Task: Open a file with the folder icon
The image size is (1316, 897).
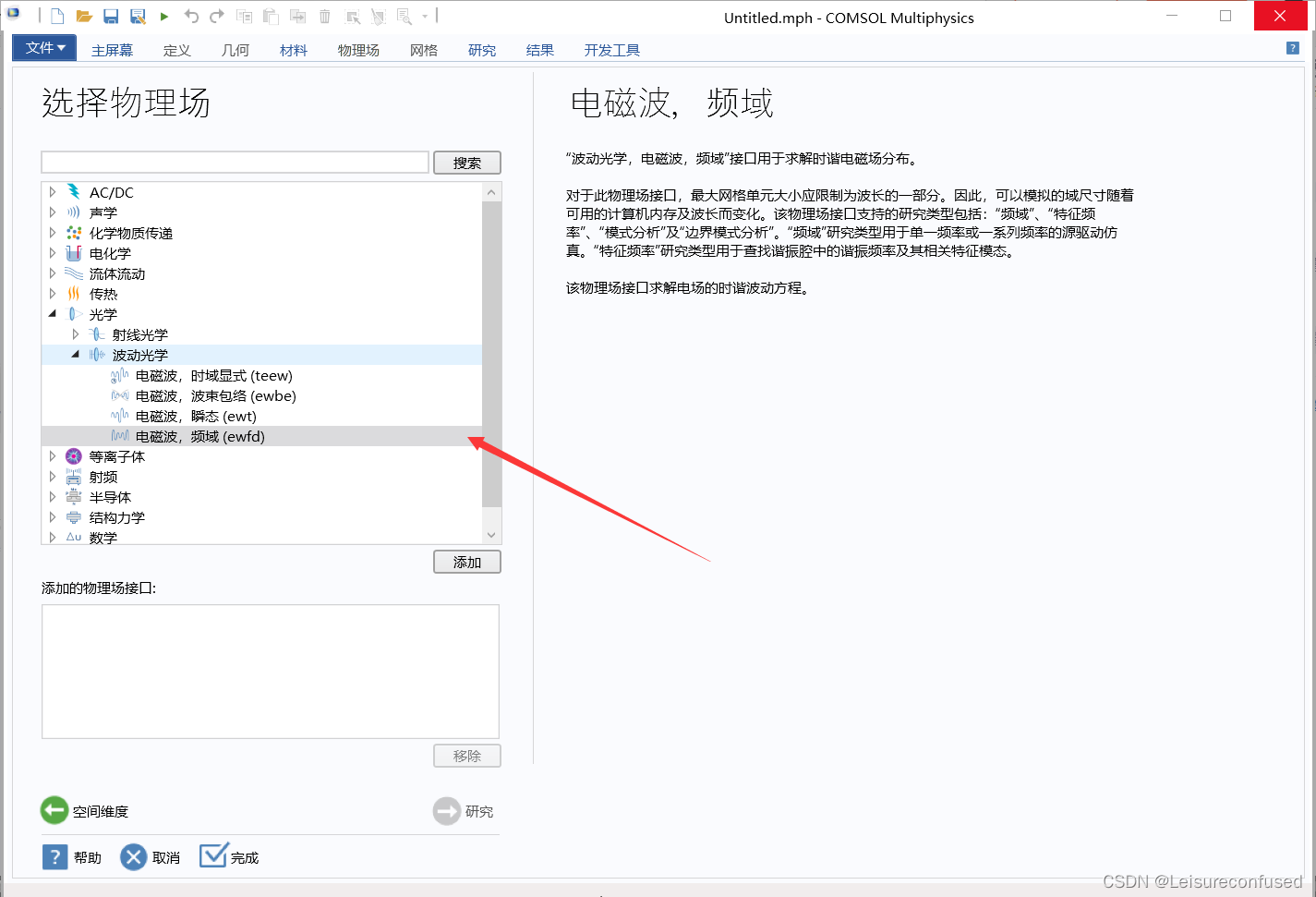Action: point(84,17)
